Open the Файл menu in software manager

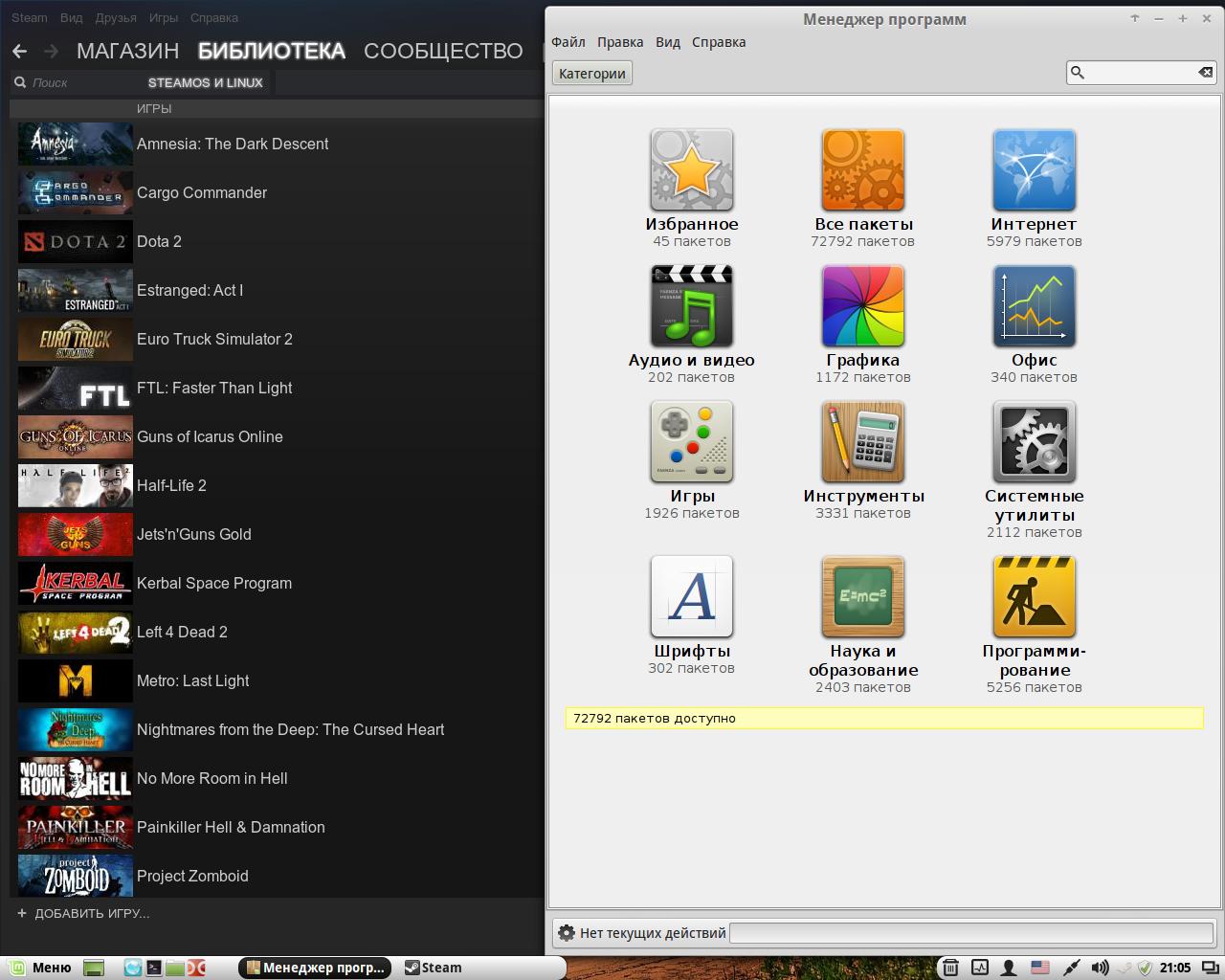pos(568,42)
